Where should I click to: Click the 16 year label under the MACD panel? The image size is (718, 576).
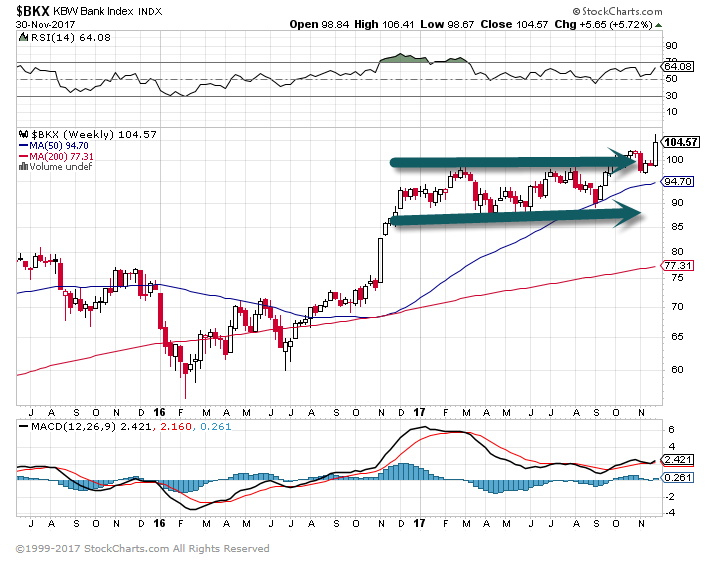(x=159, y=523)
